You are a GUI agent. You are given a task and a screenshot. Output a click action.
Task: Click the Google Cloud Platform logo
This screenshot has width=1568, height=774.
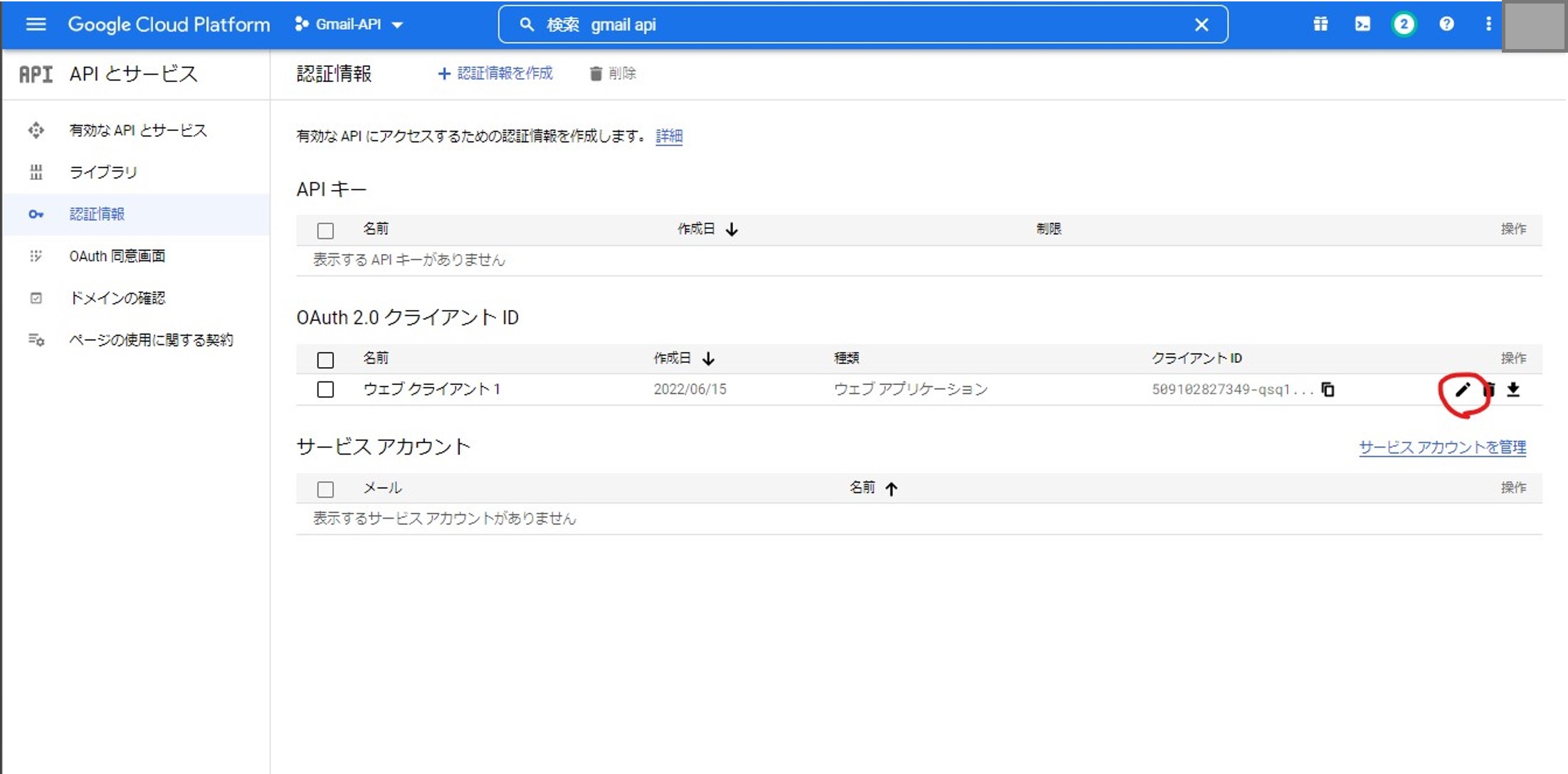pos(169,24)
